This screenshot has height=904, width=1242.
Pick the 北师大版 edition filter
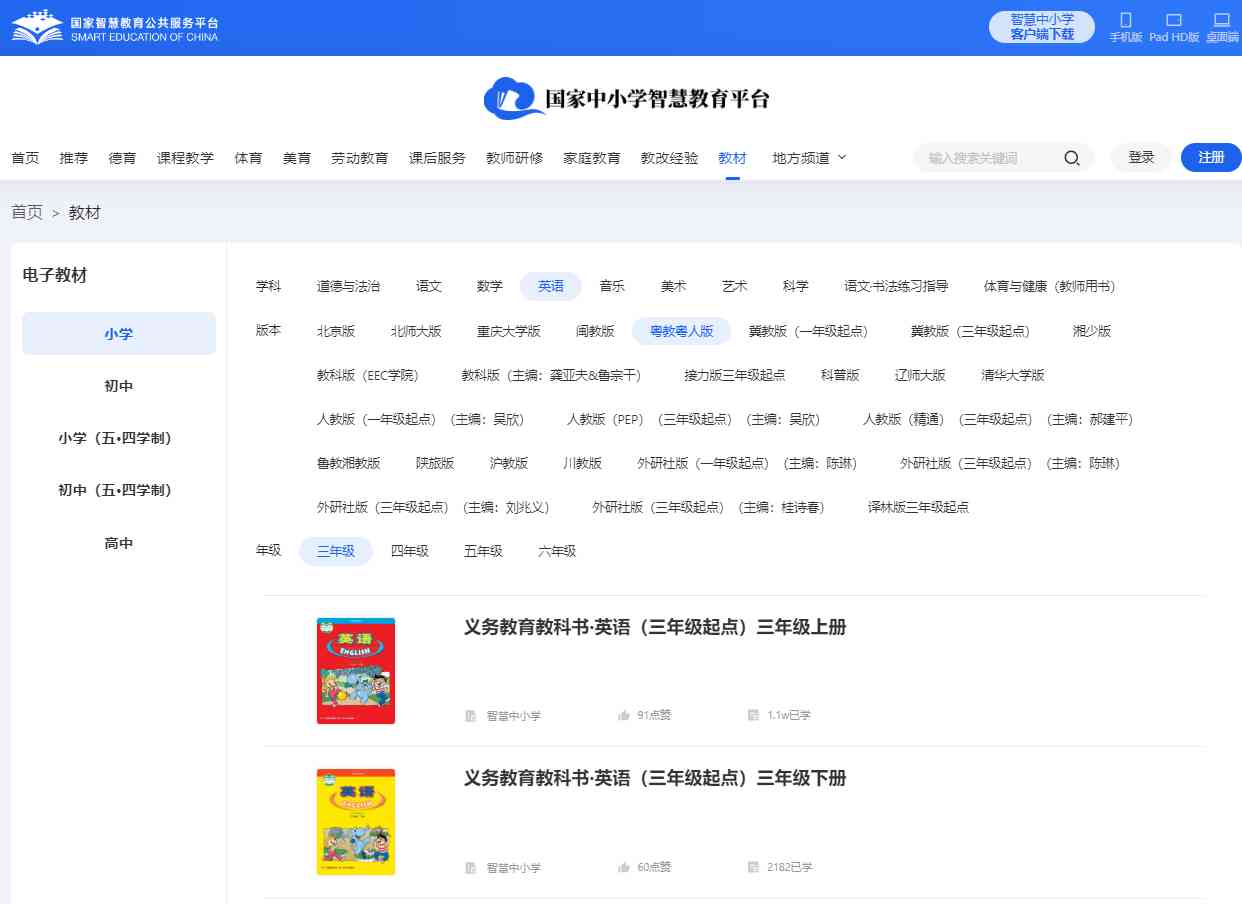point(416,331)
